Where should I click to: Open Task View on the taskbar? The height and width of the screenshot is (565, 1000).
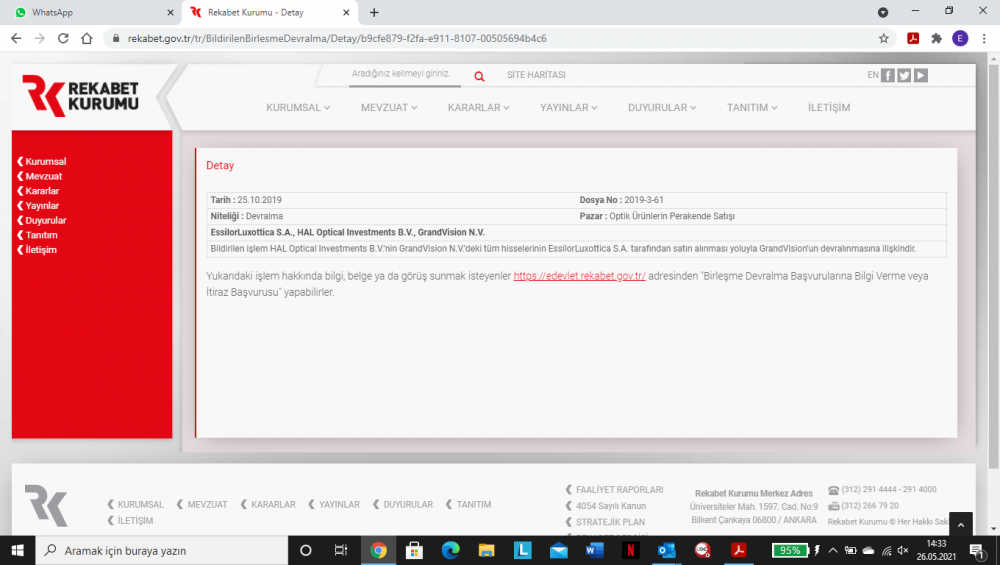tap(341, 550)
